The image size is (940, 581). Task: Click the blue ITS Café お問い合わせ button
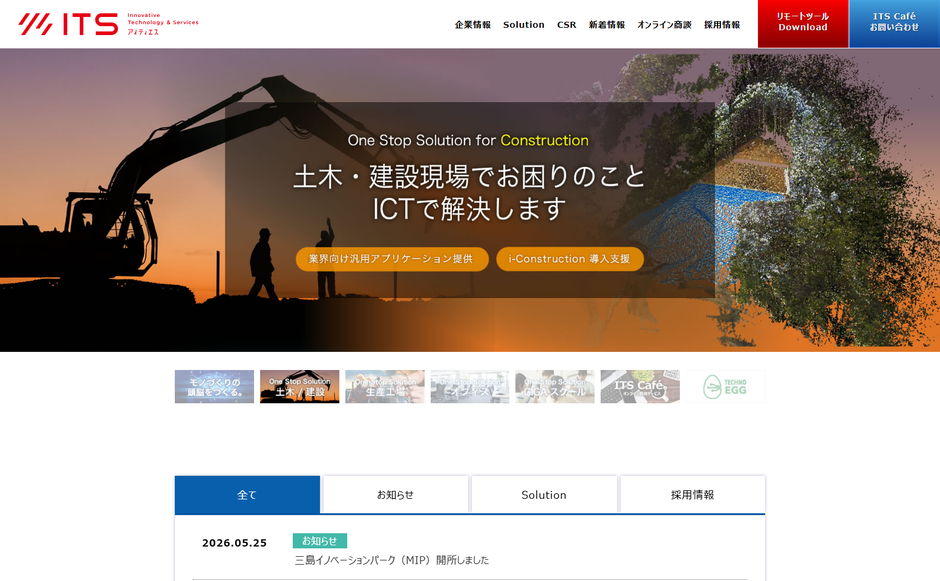tap(894, 23)
